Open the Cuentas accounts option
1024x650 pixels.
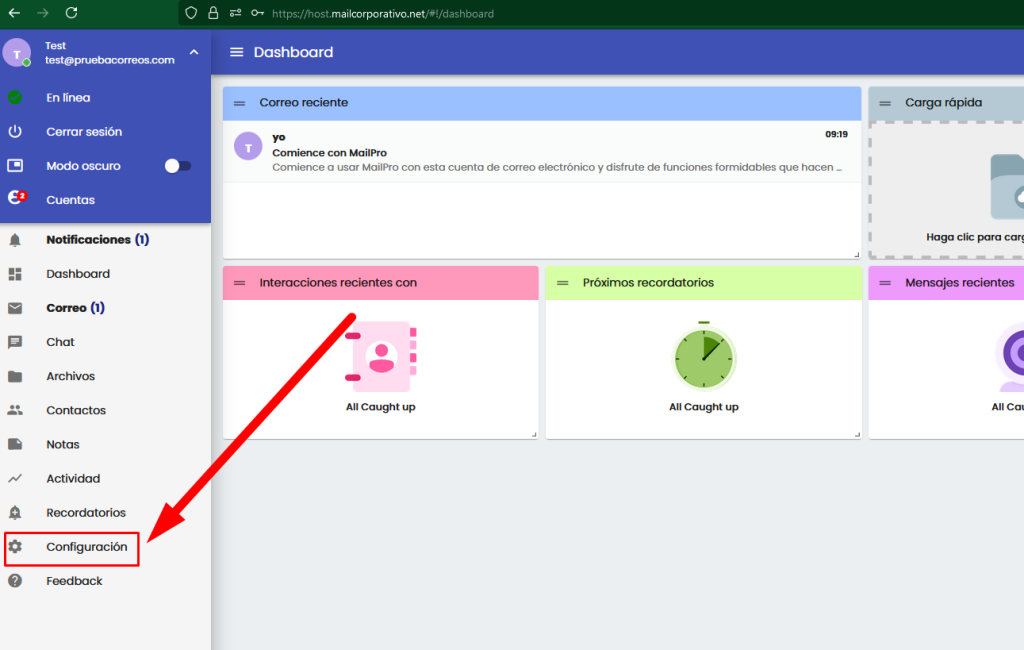[x=70, y=200]
